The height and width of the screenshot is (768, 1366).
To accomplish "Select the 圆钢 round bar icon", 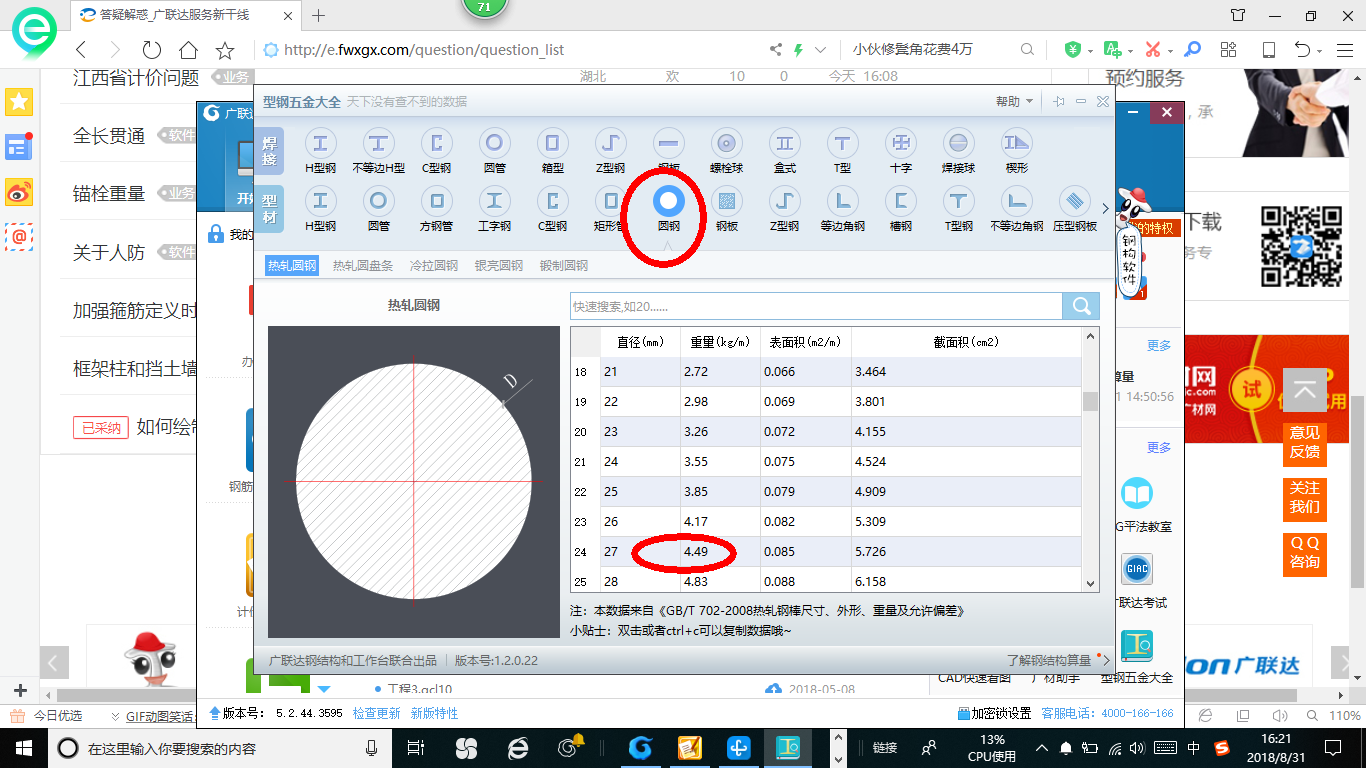I will click(x=668, y=209).
